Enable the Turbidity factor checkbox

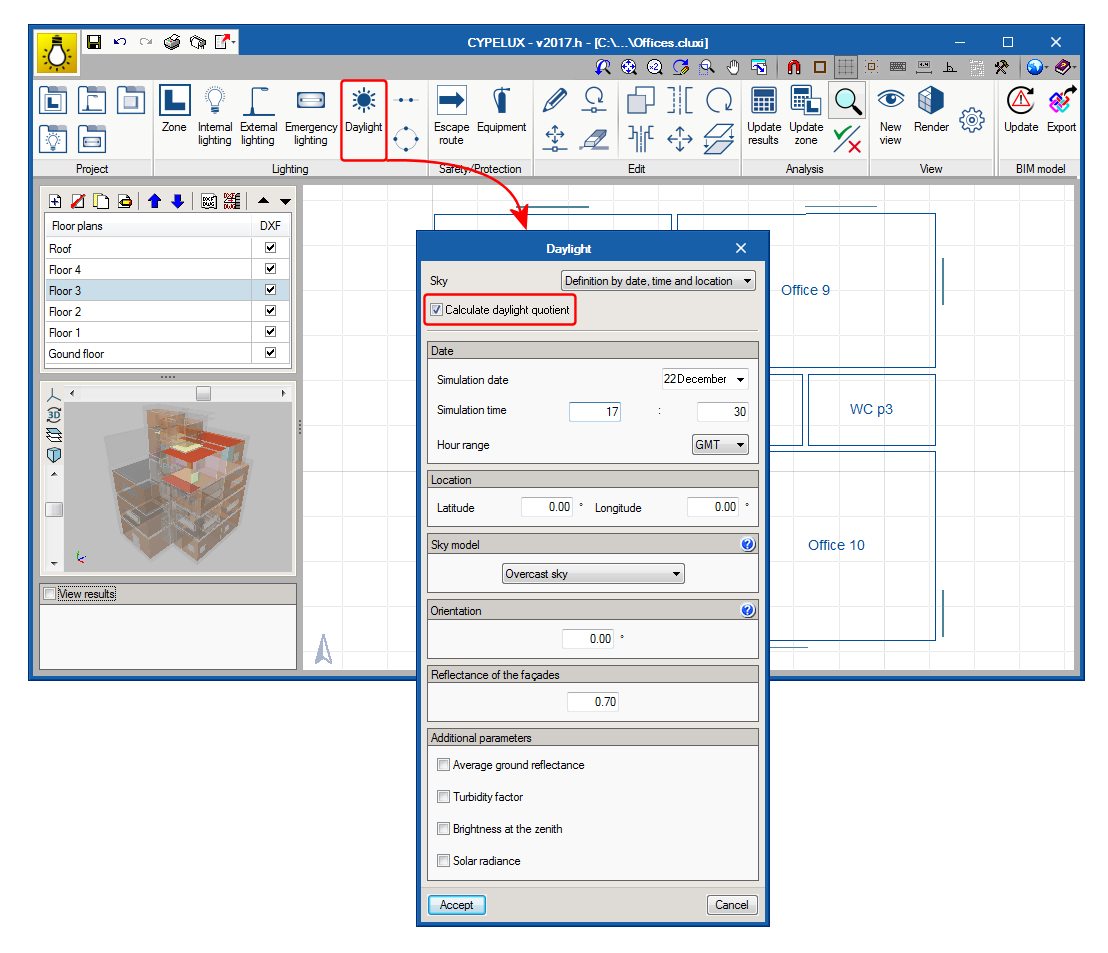pos(444,797)
